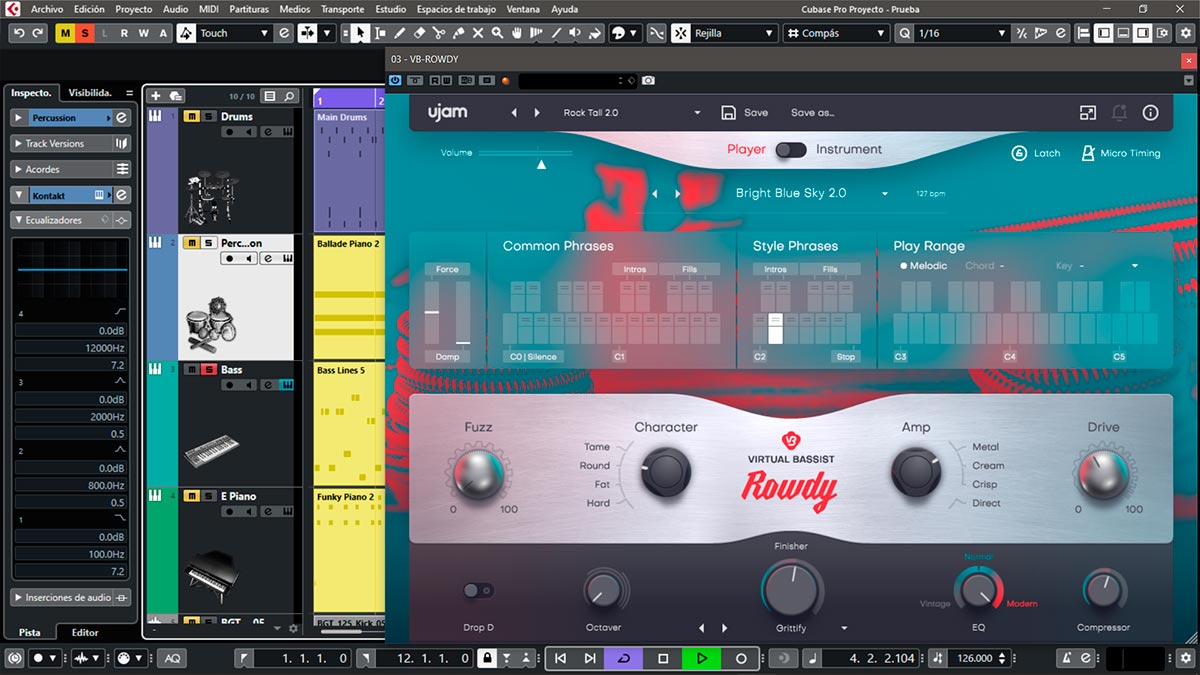Click the Undo arrow in the toolbar
1200x675 pixels.
(x=19, y=33)
